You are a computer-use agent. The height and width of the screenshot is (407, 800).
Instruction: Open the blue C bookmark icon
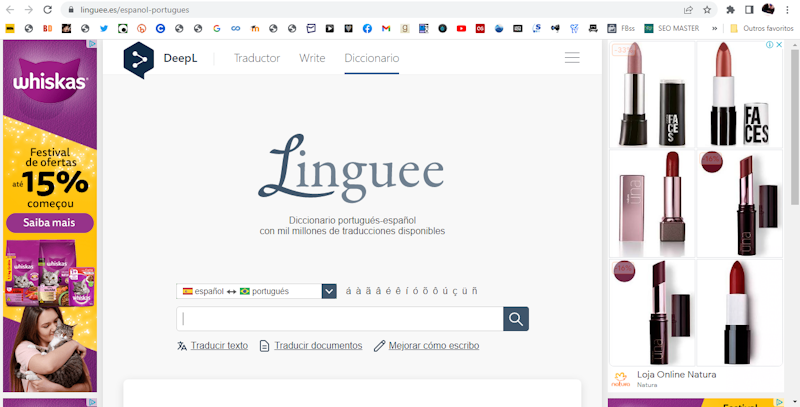tap(160, 29)
